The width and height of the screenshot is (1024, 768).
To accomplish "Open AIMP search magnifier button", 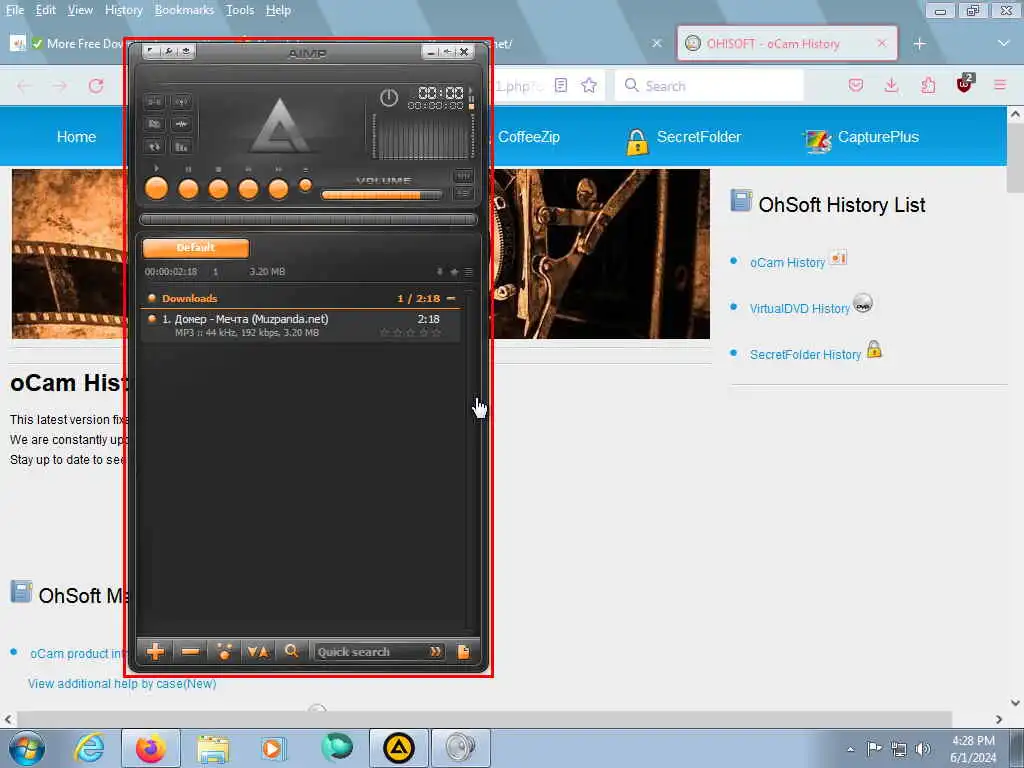I will coord(292,651).
